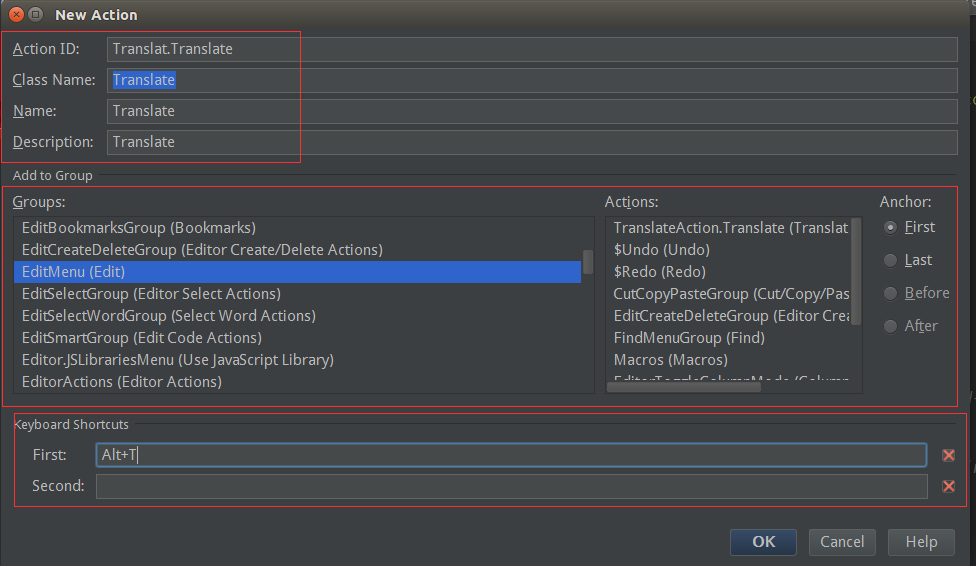Click the Actions list horizontal scrollbar
This screenshot has width=976, height=566.
(x=683, y=387)
